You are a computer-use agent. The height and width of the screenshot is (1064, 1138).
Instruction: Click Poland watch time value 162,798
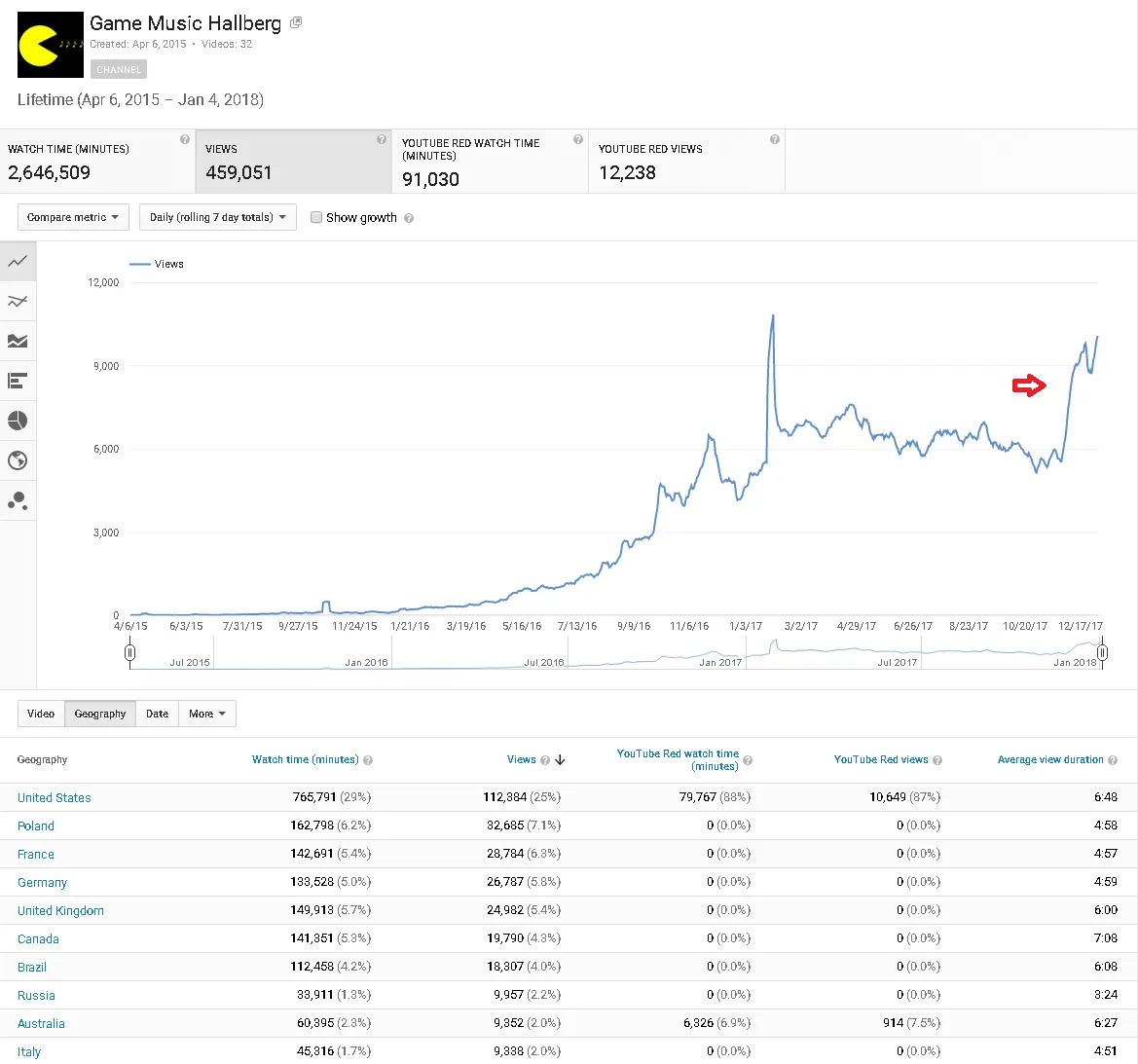pyautogui.click(x=312, y=826)
